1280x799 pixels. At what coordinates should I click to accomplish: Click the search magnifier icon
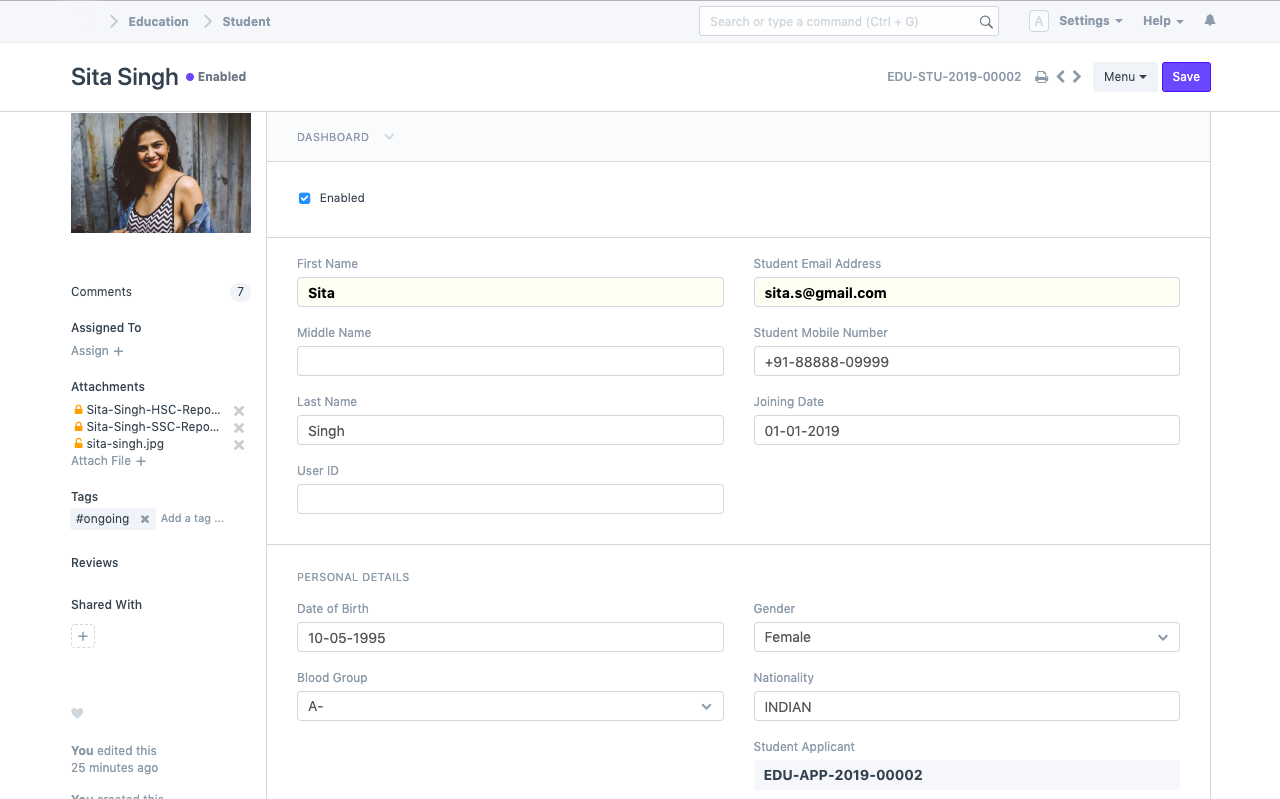(x=986, y=22)
